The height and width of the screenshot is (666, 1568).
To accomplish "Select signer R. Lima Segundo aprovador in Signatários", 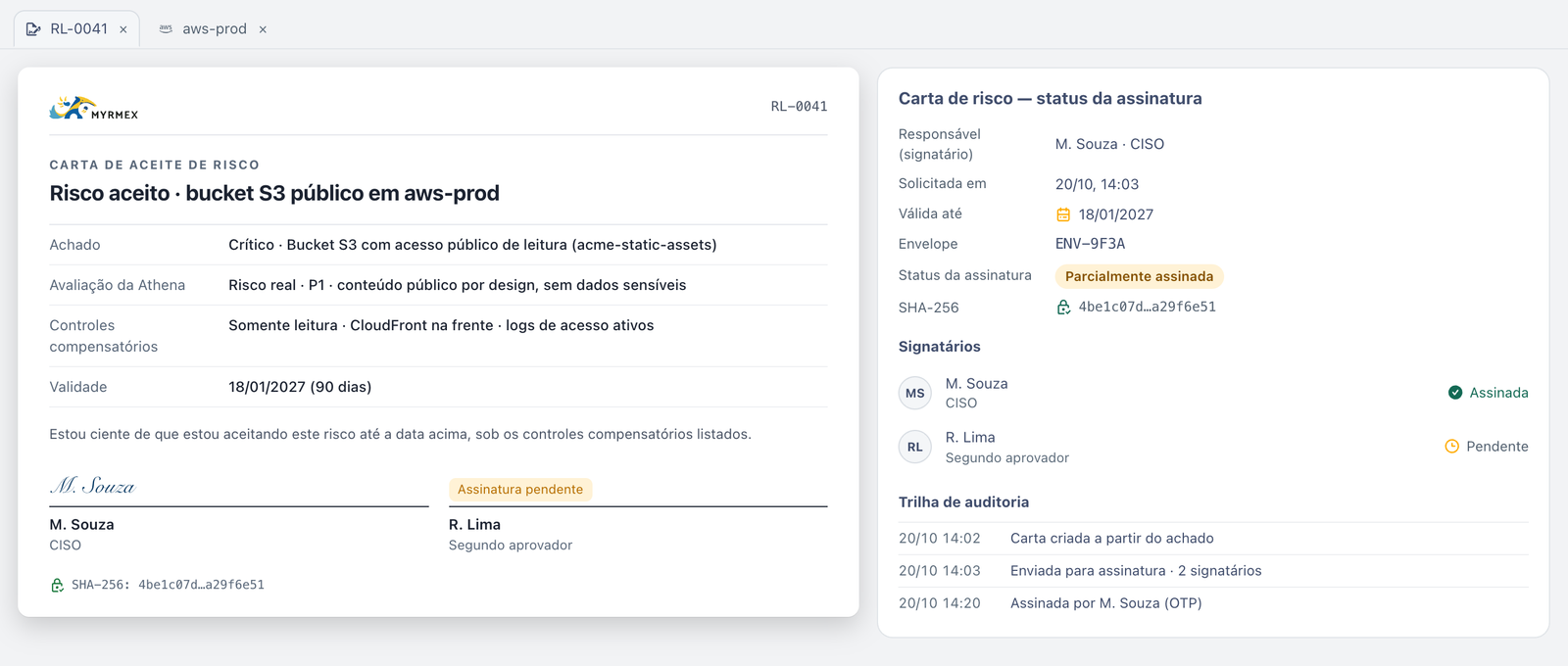I will point(1213,447).
